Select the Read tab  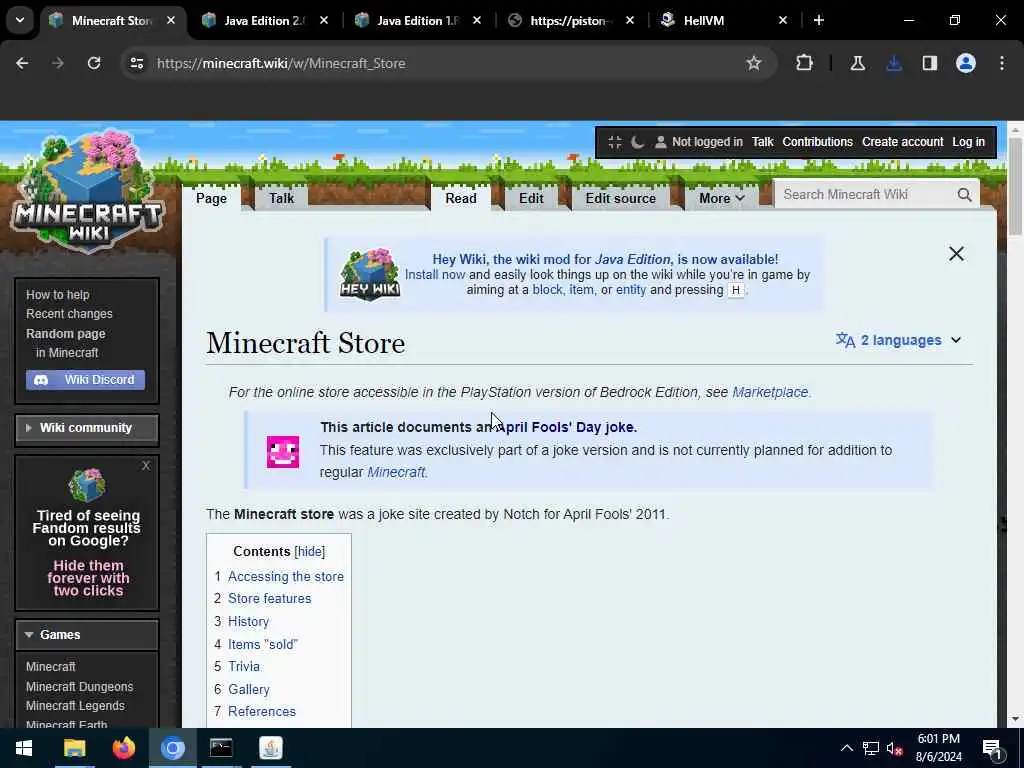460,199
